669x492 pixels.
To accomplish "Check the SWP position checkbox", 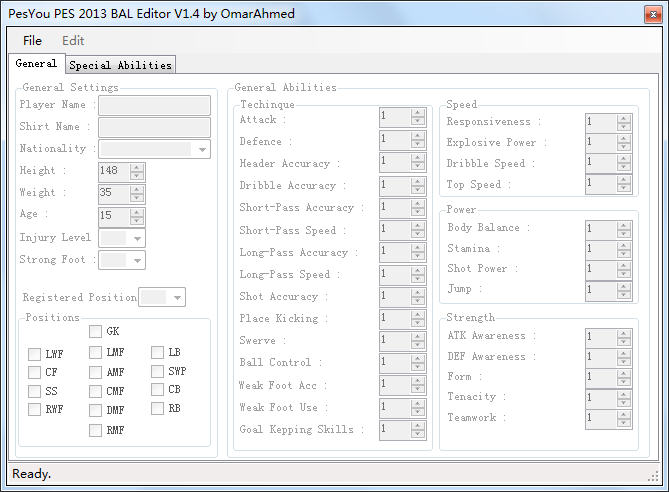I will (x=157, y=371).
